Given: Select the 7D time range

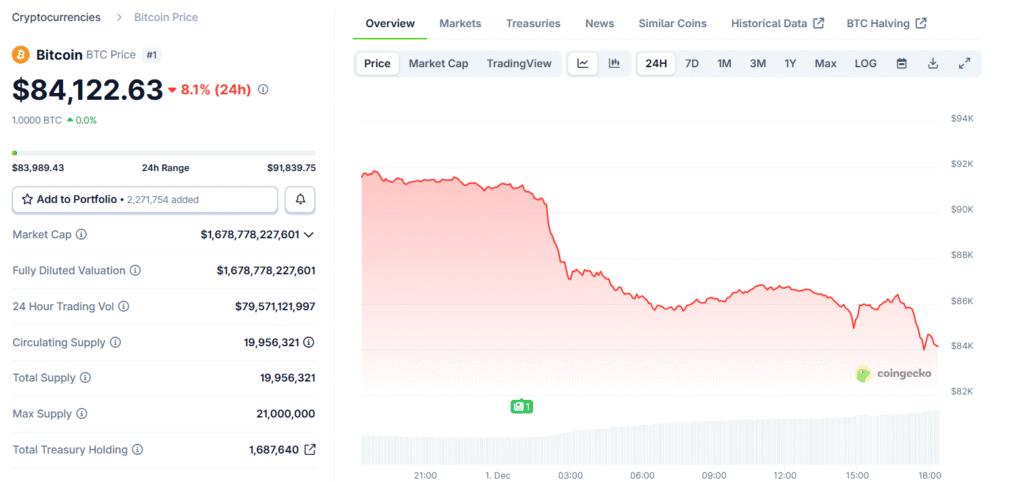Looking at the screenshot, I should [692, 63].
